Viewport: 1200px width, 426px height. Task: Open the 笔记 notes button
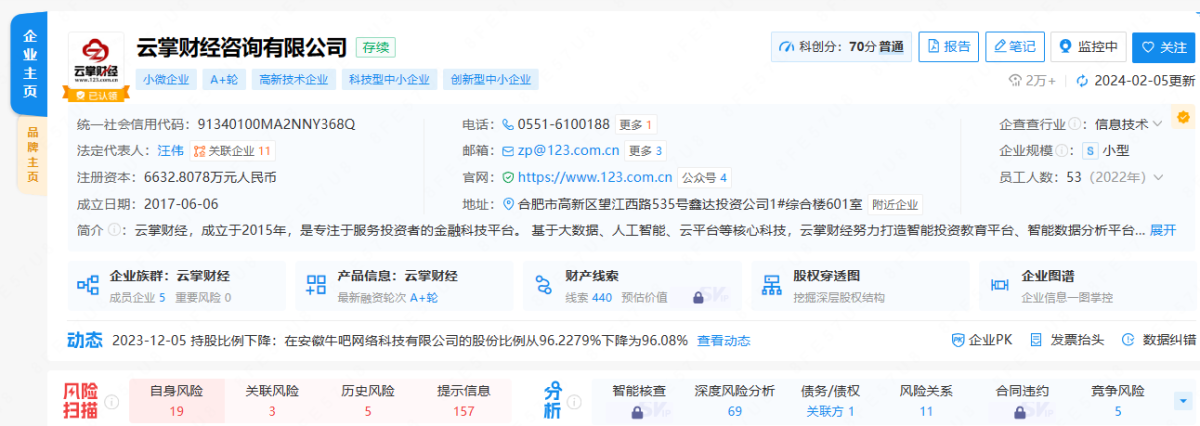(x=1014, y=46)
